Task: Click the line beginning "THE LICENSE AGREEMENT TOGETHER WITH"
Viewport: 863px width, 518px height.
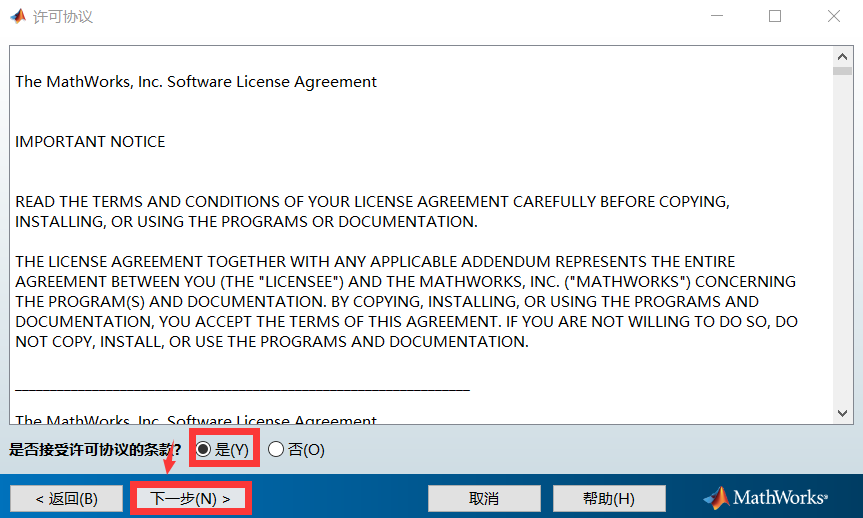Action: tap(375, 261)
